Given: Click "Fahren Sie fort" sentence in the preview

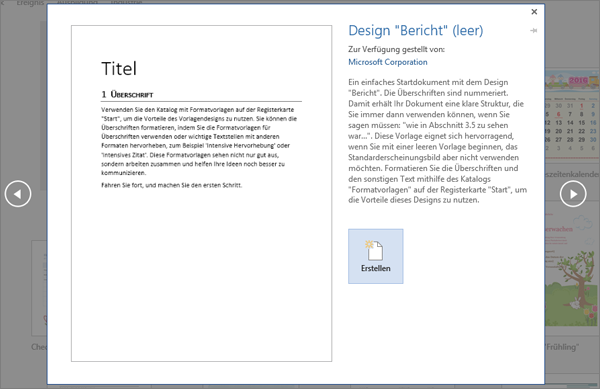Looking at the screenshot, I should (171, 185).
